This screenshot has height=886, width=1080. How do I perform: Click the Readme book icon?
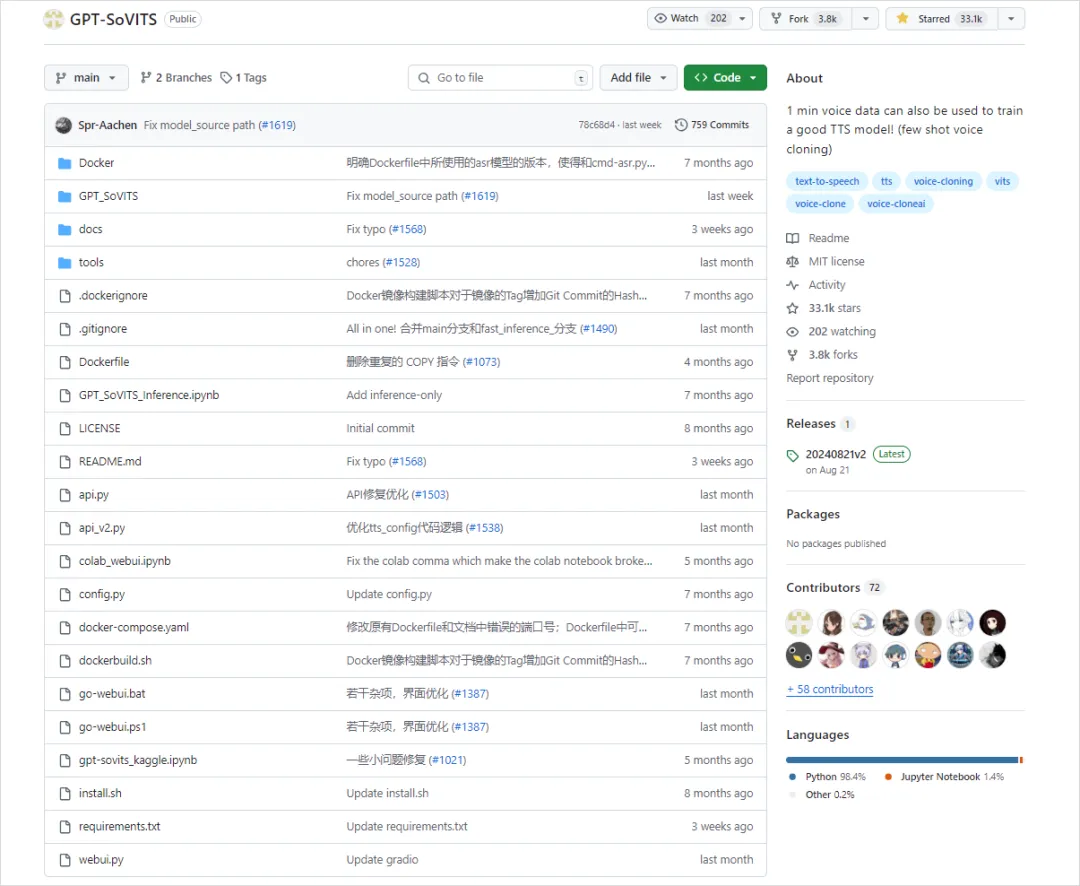tap(793, 238)
